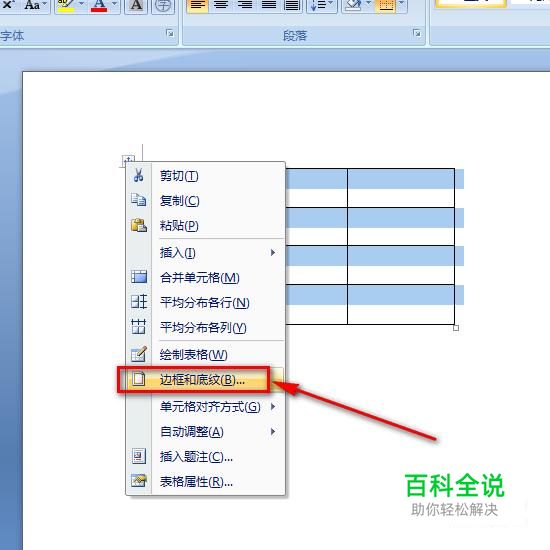Choose 粘贴(P) from context menu
Viewport: 550px width, 550px height.
pyautogui.click(x=205, y=226)
